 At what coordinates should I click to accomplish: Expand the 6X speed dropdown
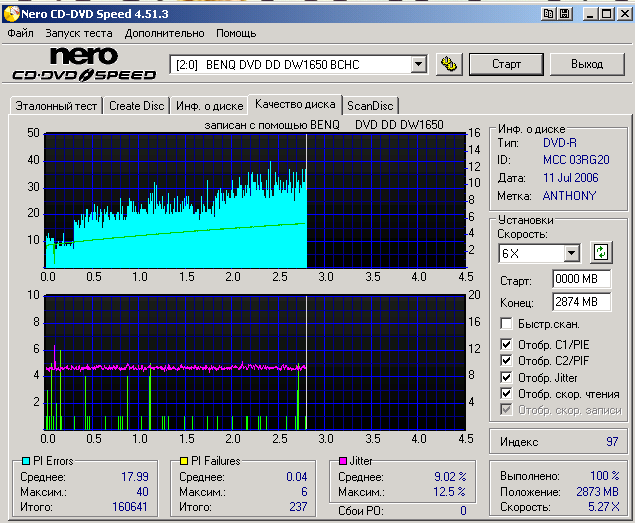pyautogui.click(x=571, y=254)
